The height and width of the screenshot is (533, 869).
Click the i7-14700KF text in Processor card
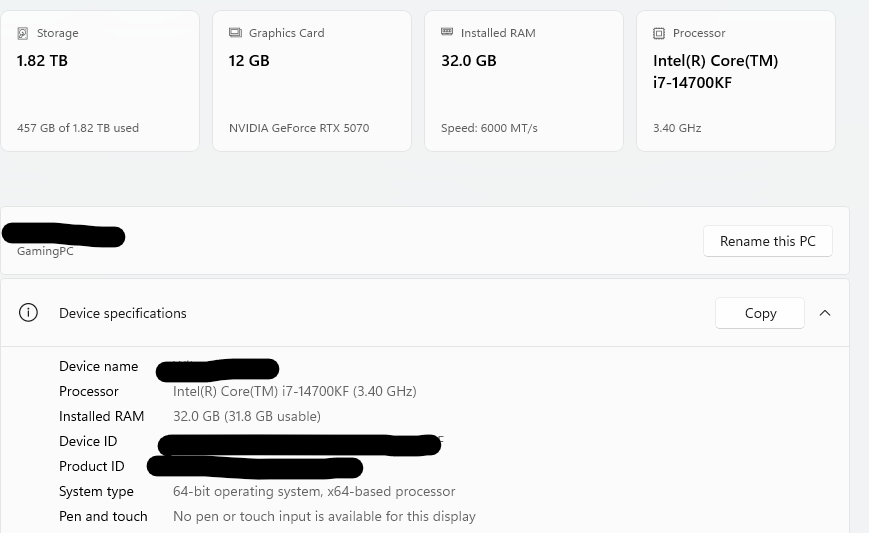(x=693, y=83)
